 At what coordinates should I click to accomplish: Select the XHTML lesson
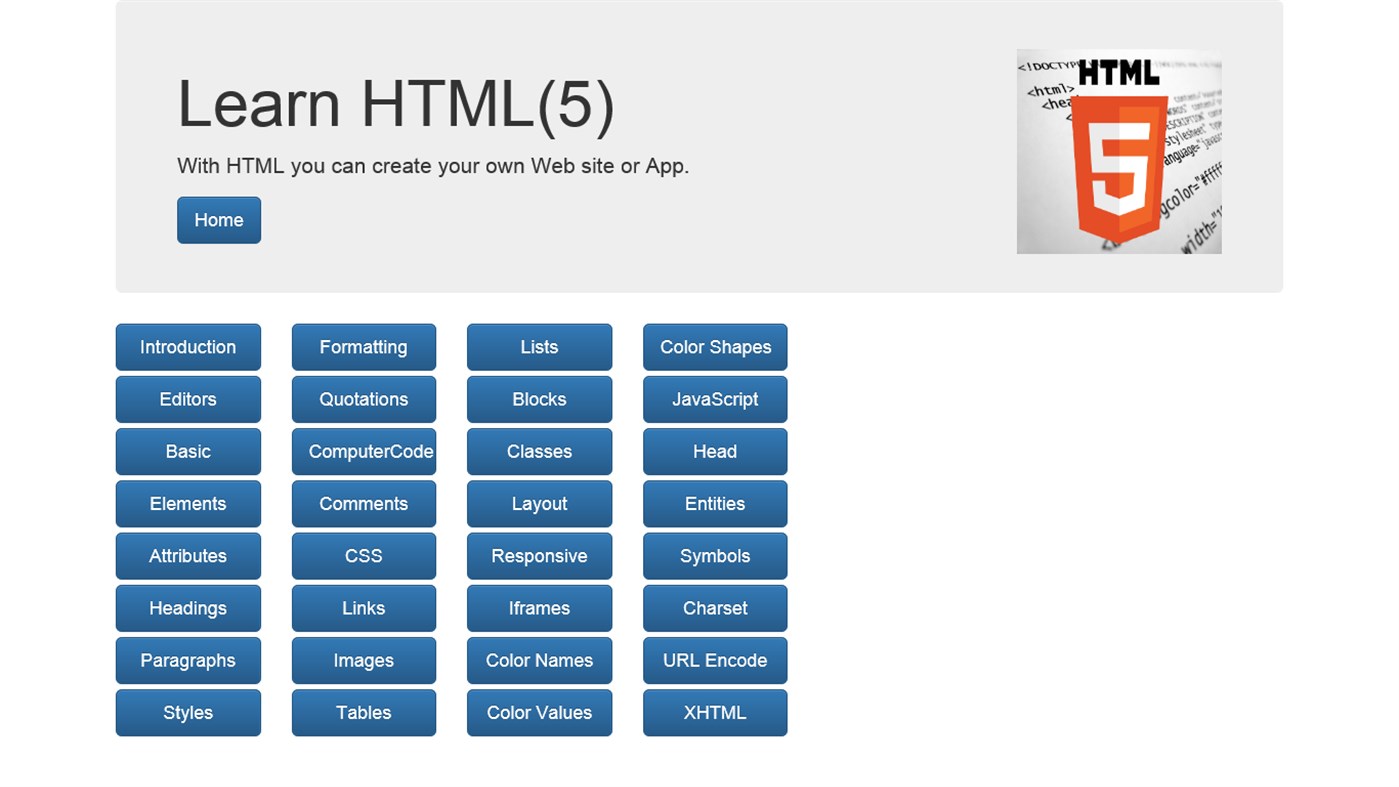click(x=715, y=712)
